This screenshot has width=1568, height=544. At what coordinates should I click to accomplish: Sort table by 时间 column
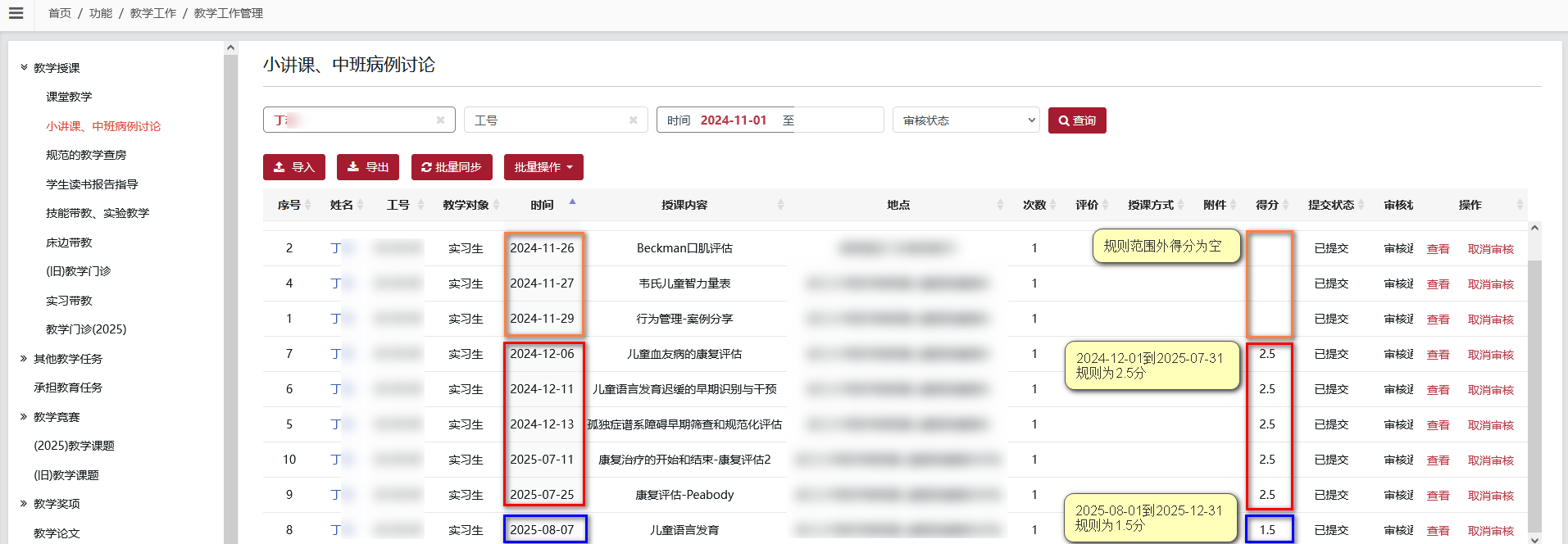[572, 202]
